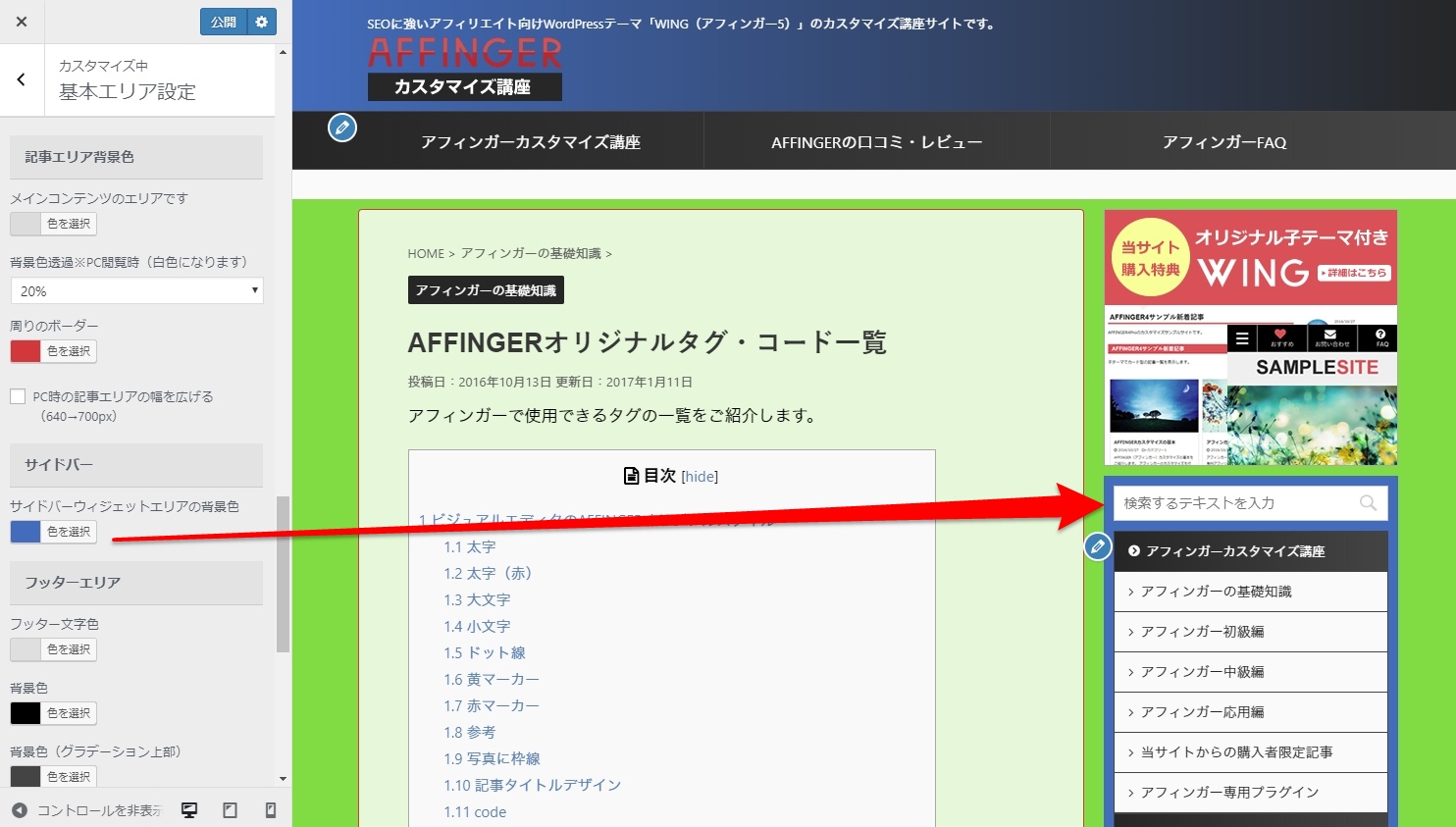This screenshot has width=1456, height=827.
Task: Choose グラデーション上部 background color selector
Action: [x=53, y=776]
